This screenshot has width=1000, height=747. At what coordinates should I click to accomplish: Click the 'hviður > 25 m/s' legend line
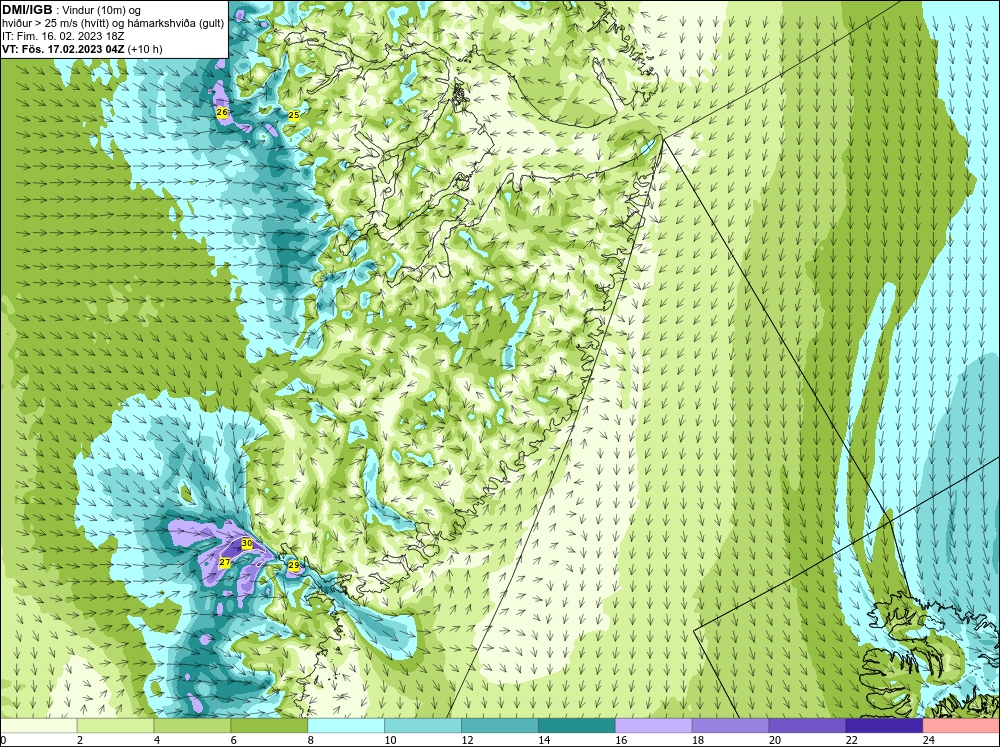click(113, 24)
